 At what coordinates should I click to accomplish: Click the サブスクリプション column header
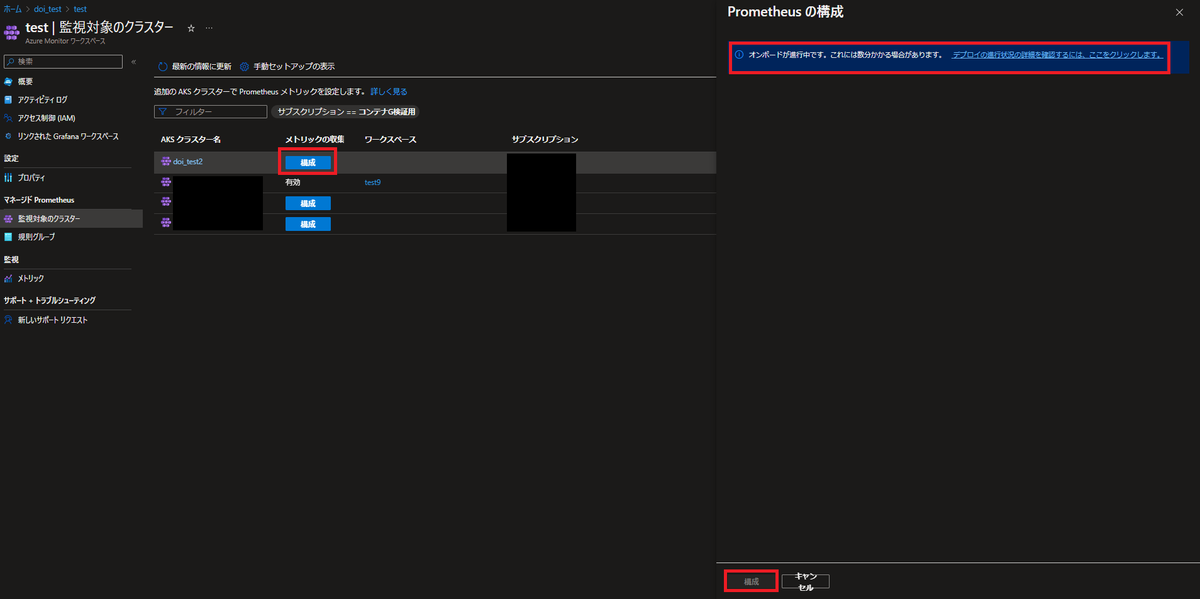[x=545, y=138]
